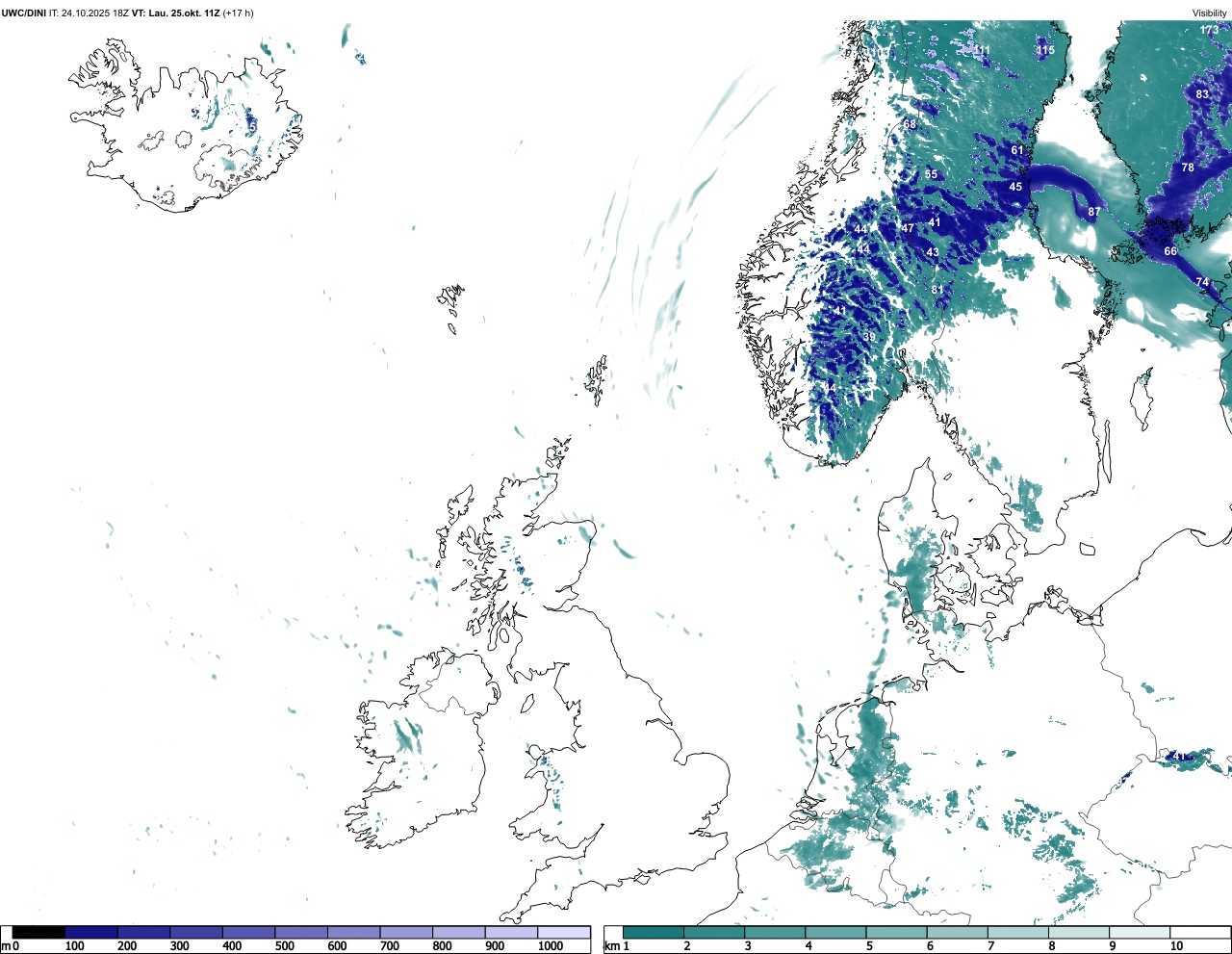Image resolution: width=1232 pixels, height=954 pixels.
Task: Click the '81' visibility value on the map
Action: pos(937,289)
